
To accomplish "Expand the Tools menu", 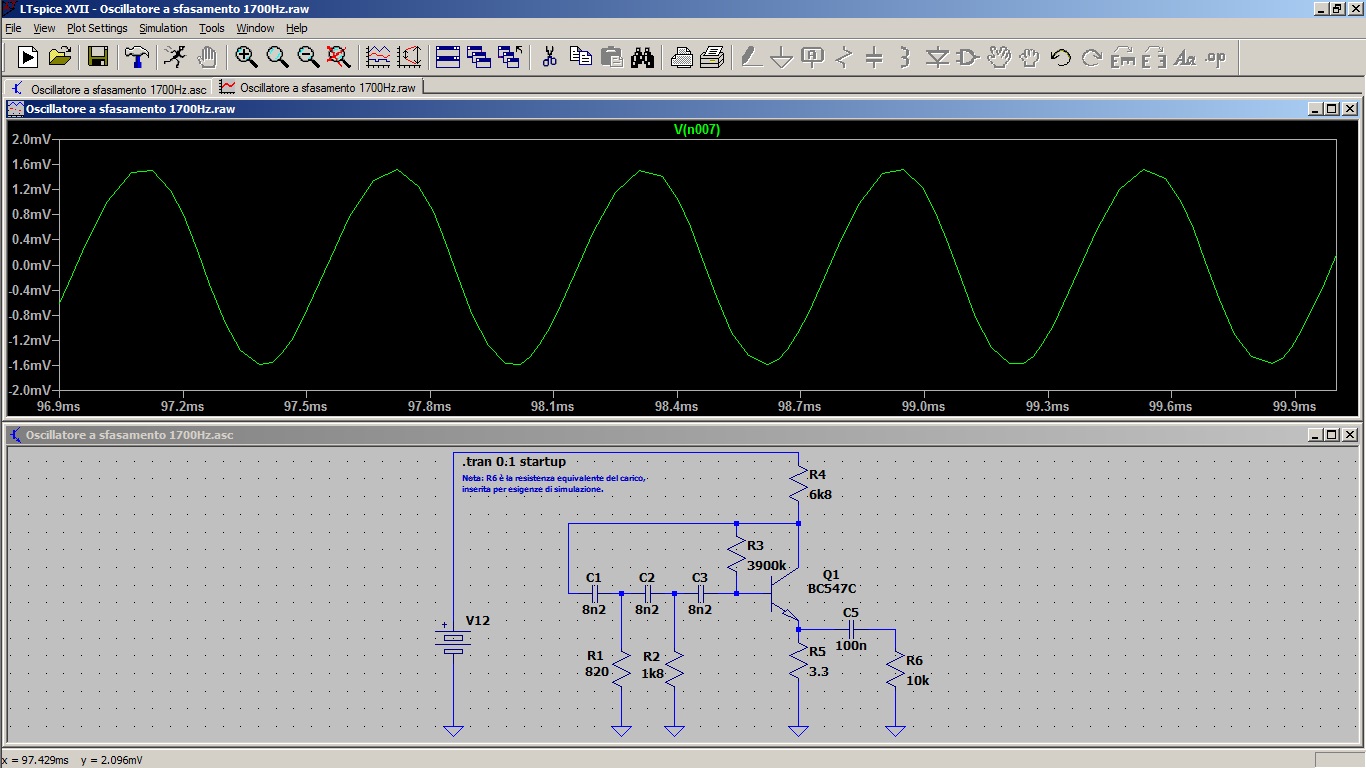I will tap(212, 28).
